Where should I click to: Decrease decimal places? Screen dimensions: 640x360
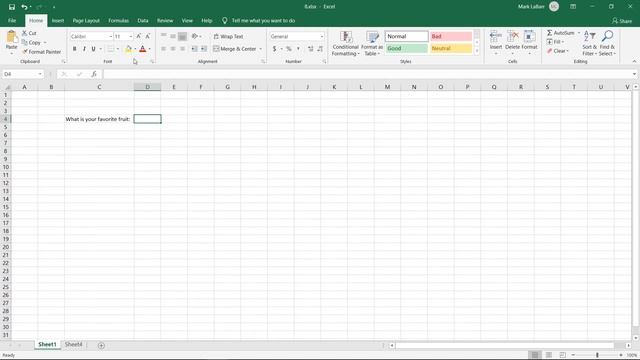pos(320,49)
